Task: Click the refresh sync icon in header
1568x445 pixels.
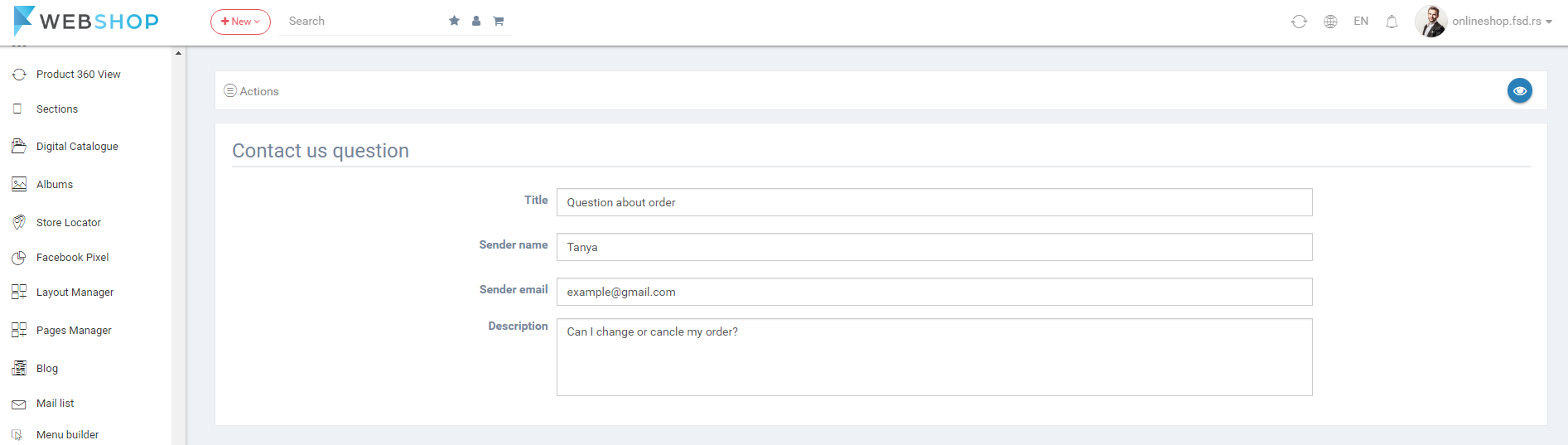Action: (1299, 22)
